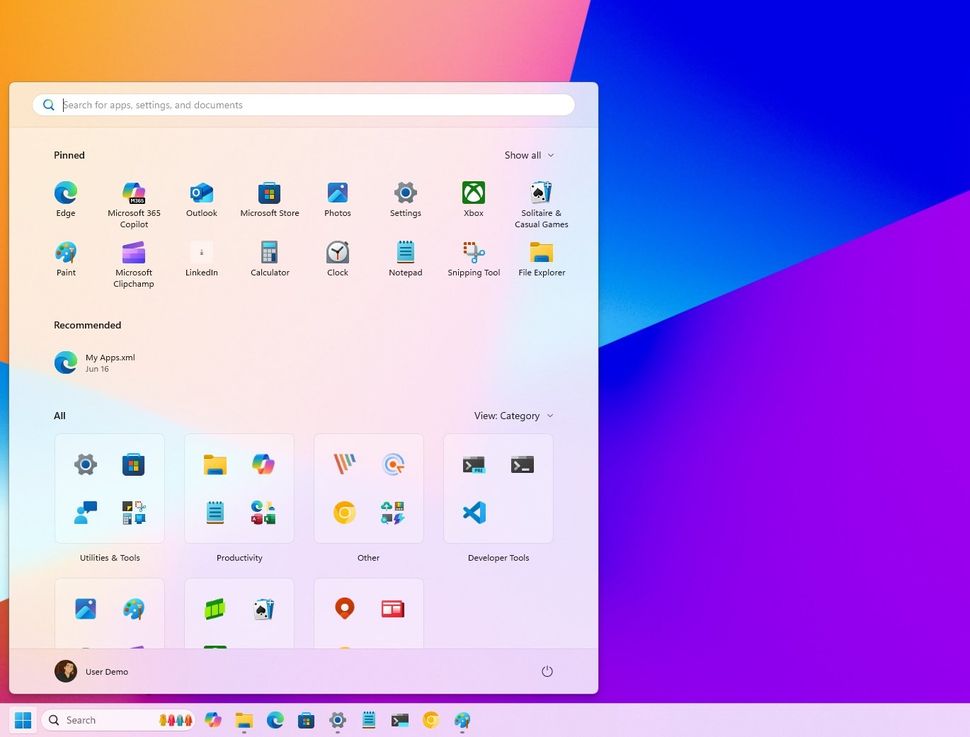Screen dimensions: 970x737
Task: Open Windows Terminal from the taskbar
Action: click(x=400, y=719)
